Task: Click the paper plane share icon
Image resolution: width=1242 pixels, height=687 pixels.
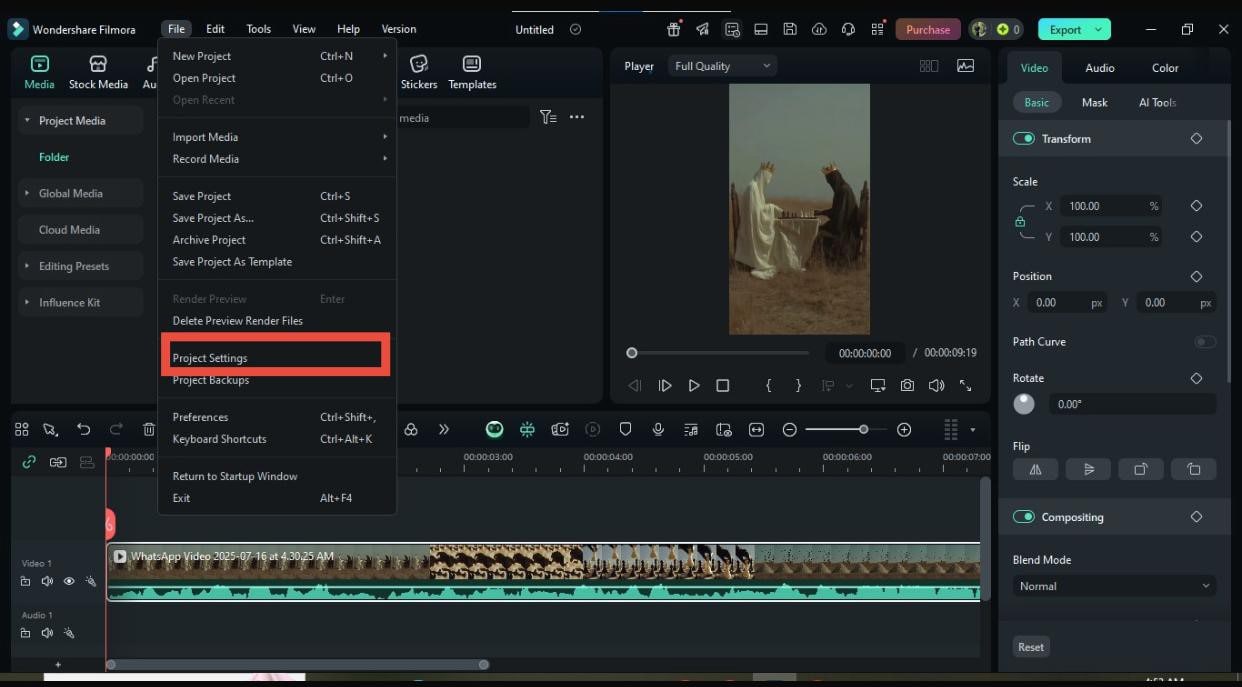Action: pyautogui.click(x=703, y=29)
